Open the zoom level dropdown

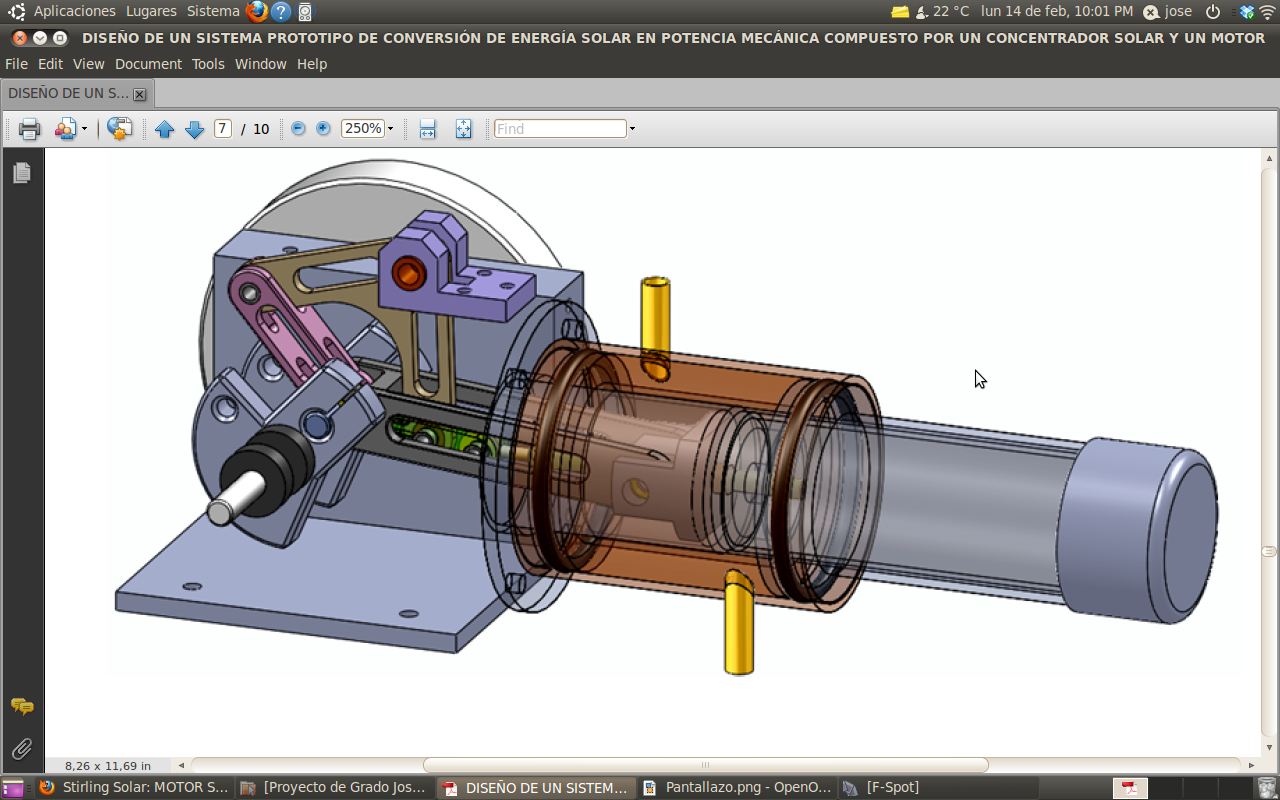388,128
